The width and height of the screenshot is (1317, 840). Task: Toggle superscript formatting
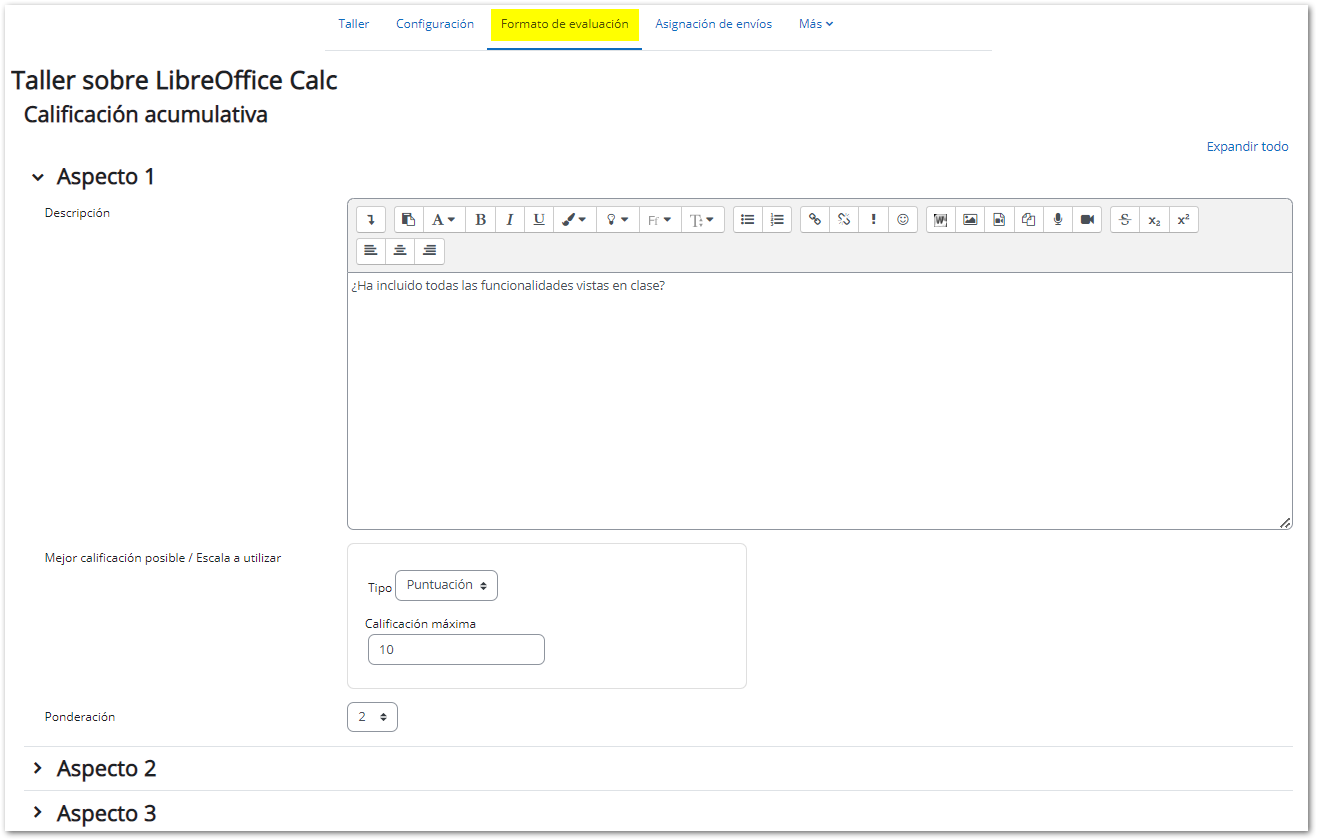pos(1183,220)
